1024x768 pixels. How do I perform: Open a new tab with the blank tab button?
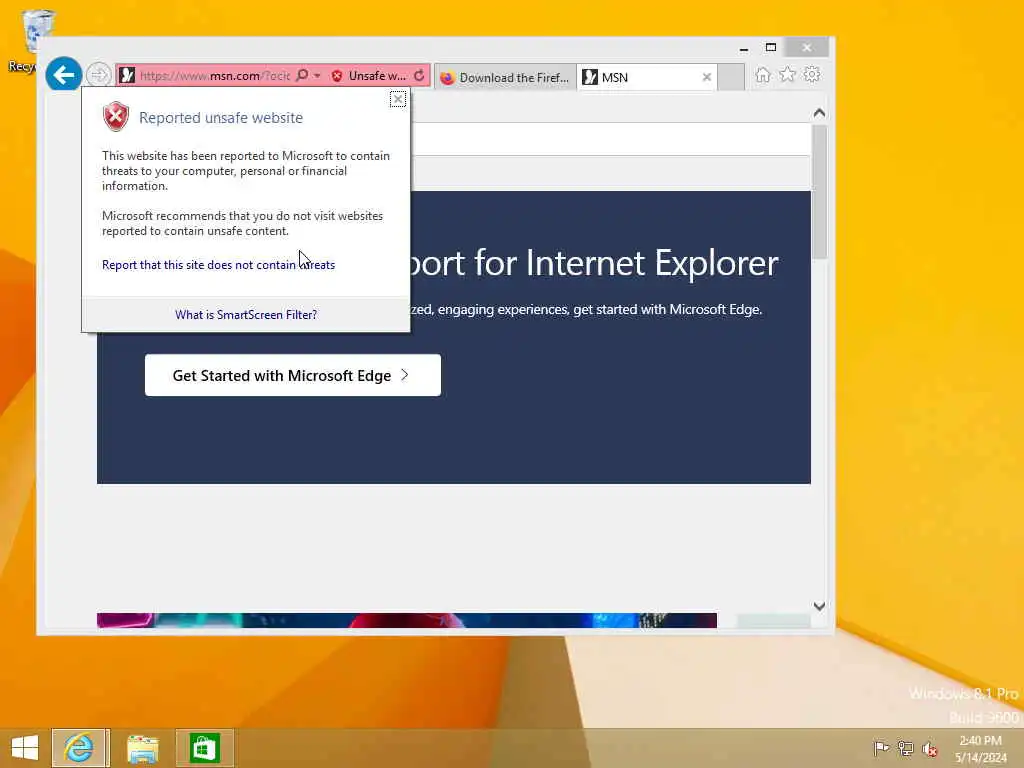coord(731,78)
